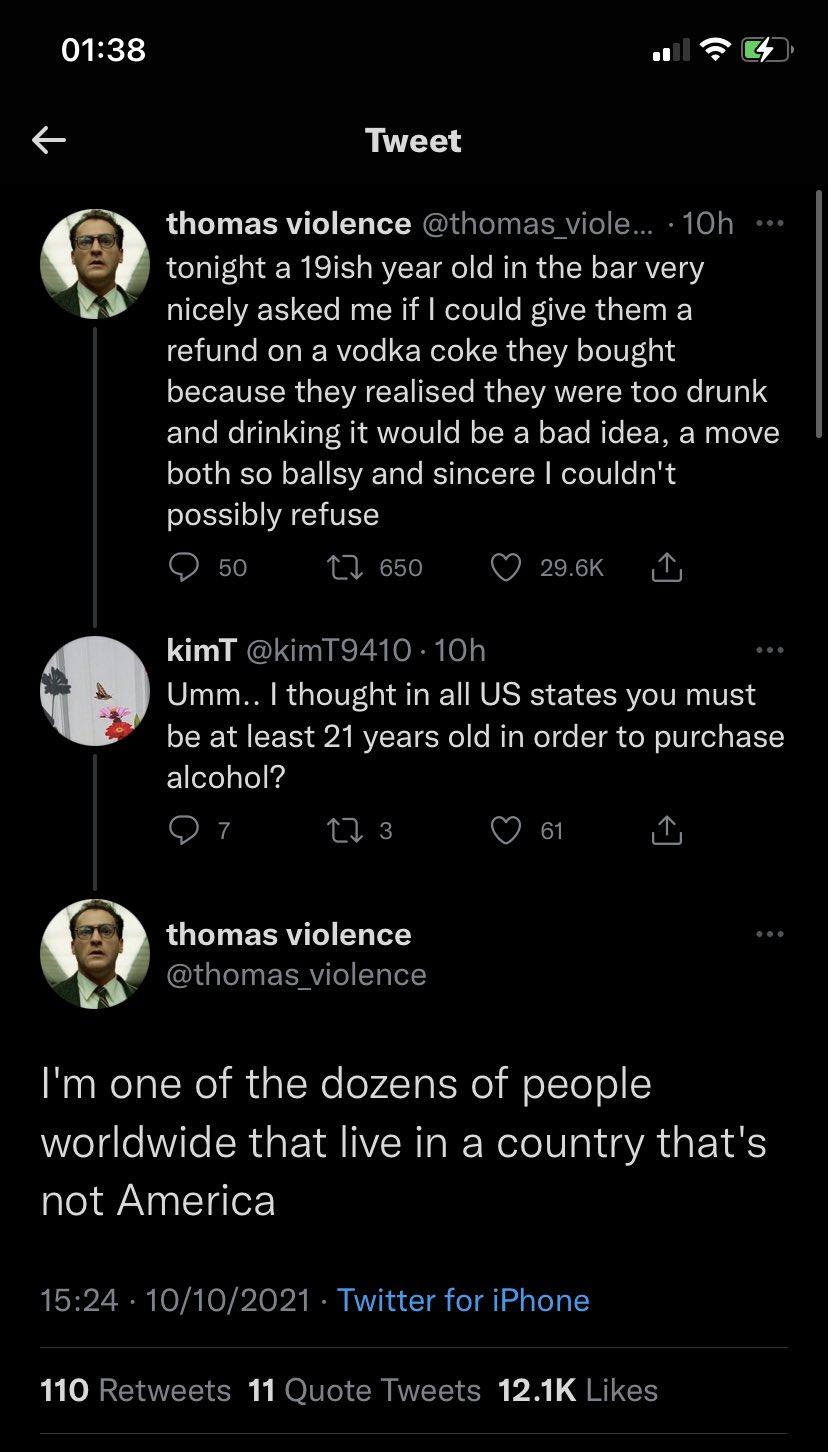
Task: Open more options on thomas violence's top tweet
Action: (x=771, y=224)
